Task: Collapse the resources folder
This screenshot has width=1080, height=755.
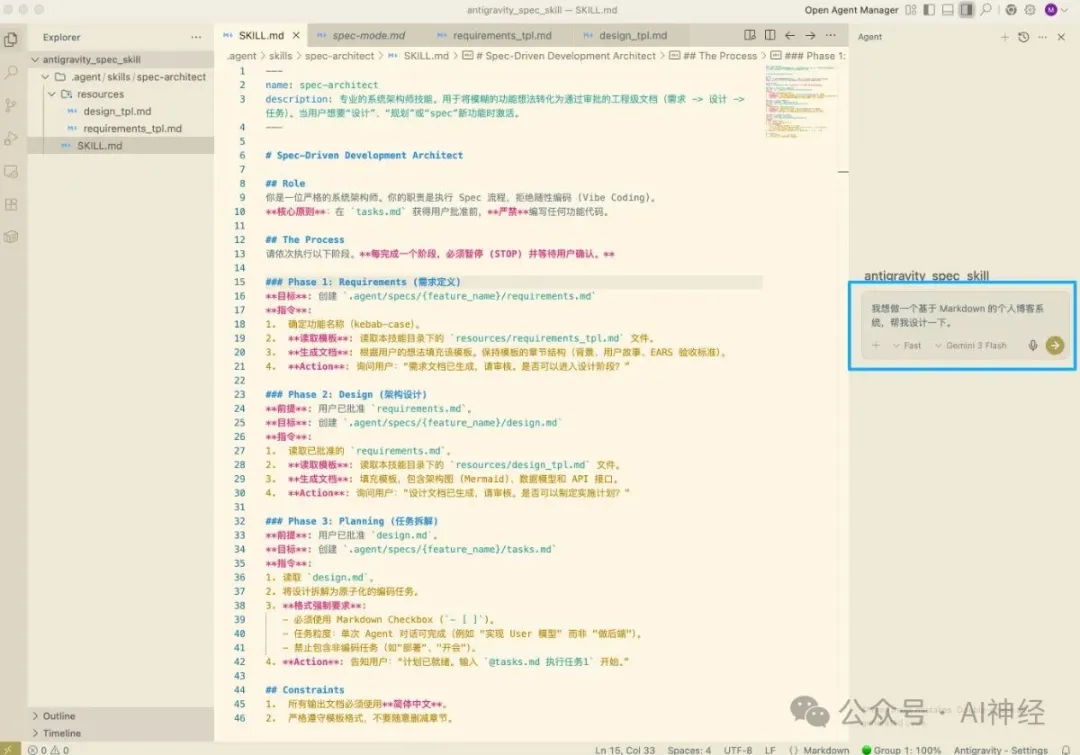Action: click(x=99, y=94)
